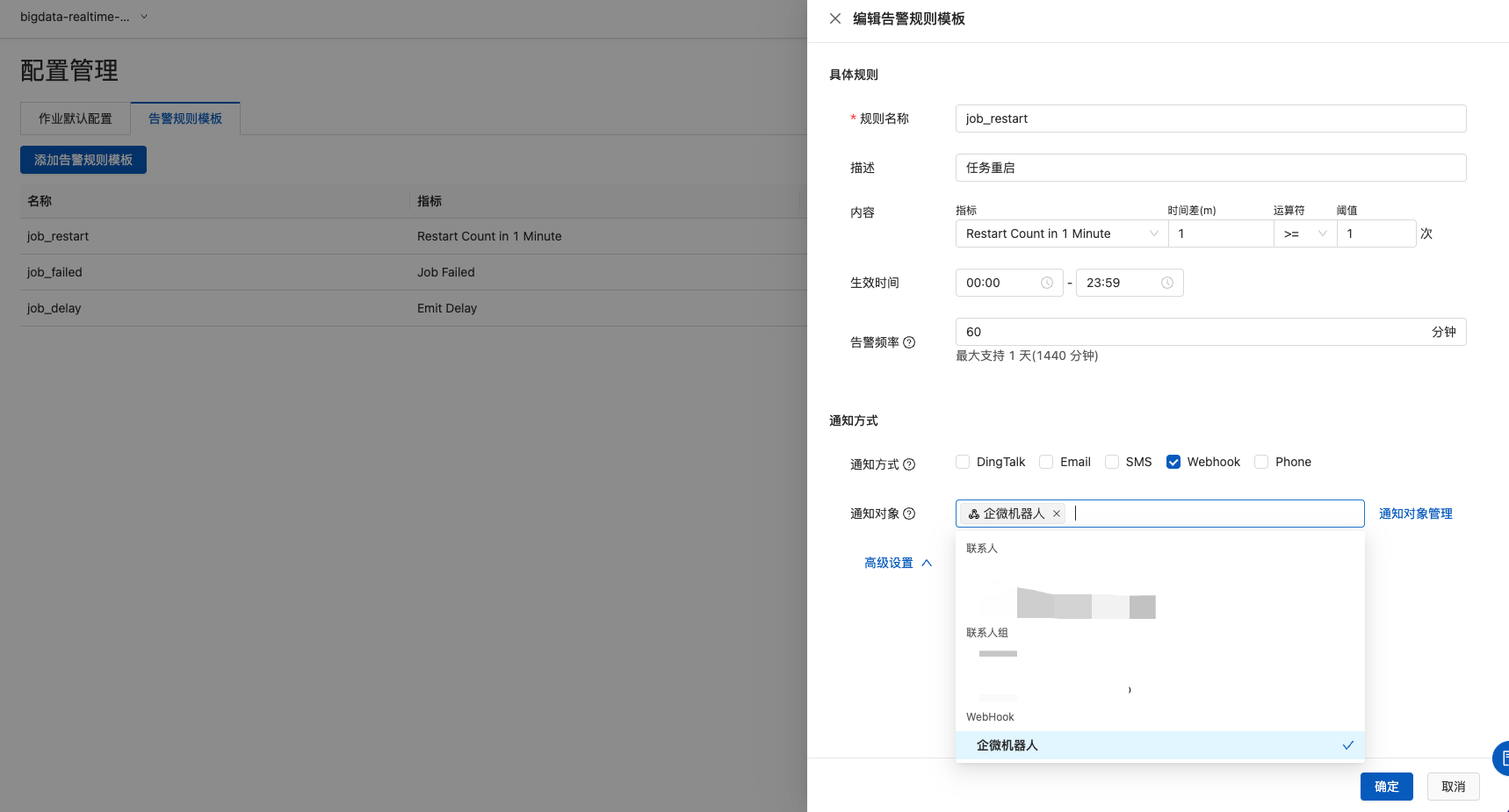Click the job_restart row name
1509x812 pixels.
pos(58,236)
